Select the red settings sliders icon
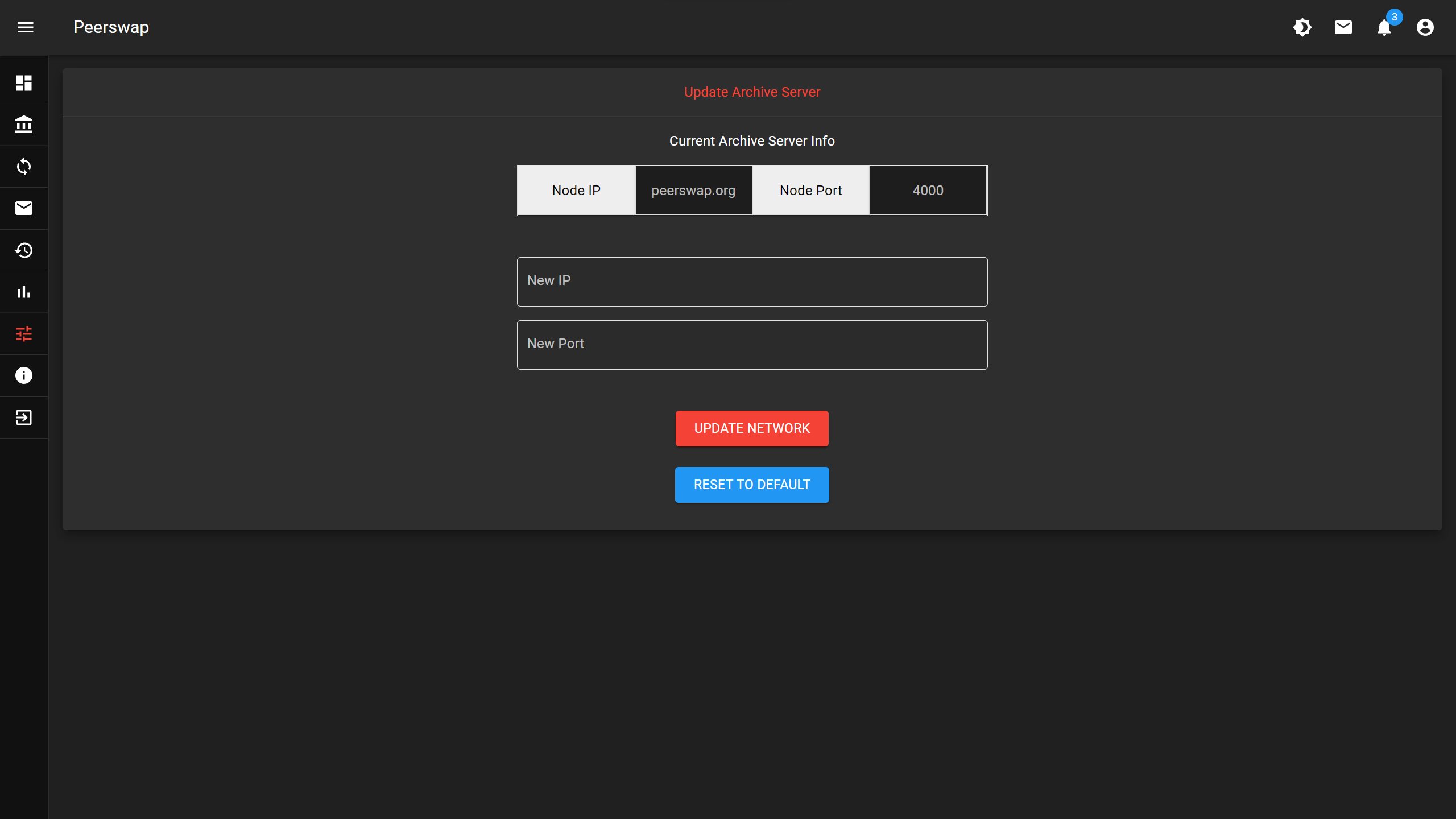This screenshot has width=1456, height=819. (24, 334)
